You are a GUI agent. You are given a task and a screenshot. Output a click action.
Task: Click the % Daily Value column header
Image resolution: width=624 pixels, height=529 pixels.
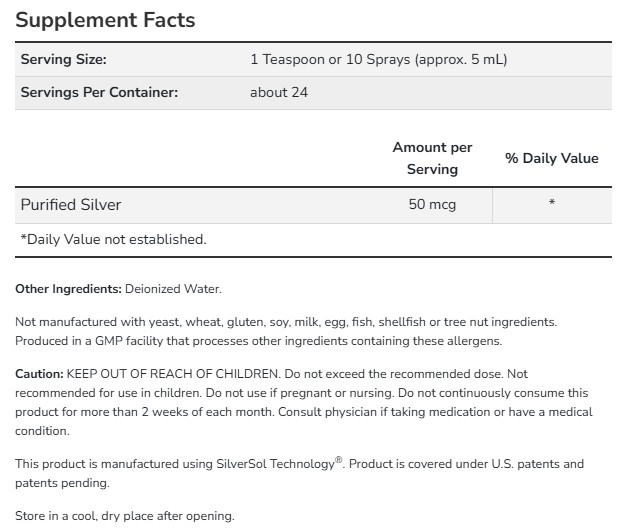click(551, 158)
